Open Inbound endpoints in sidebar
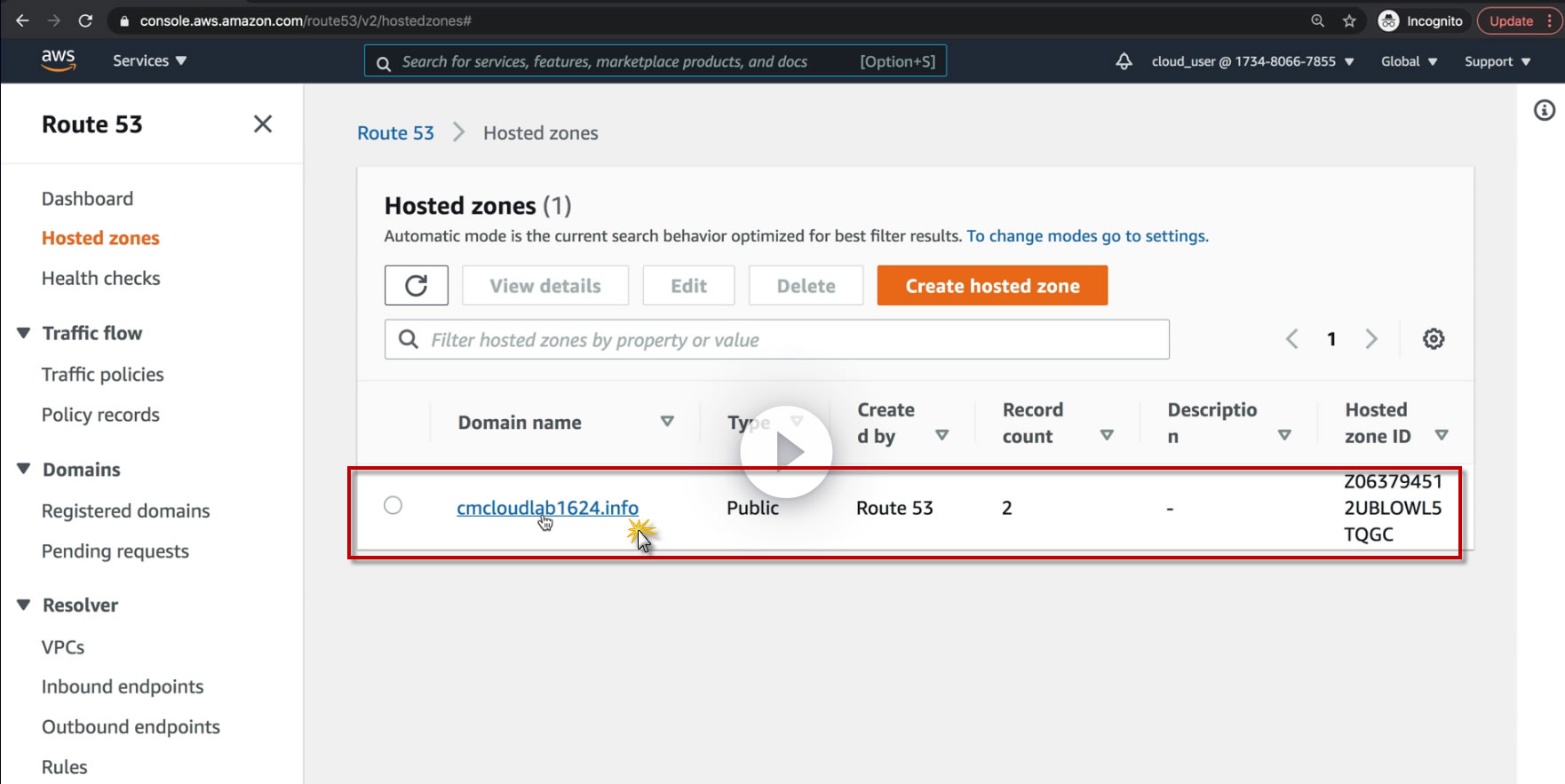 tap(123, 686)
